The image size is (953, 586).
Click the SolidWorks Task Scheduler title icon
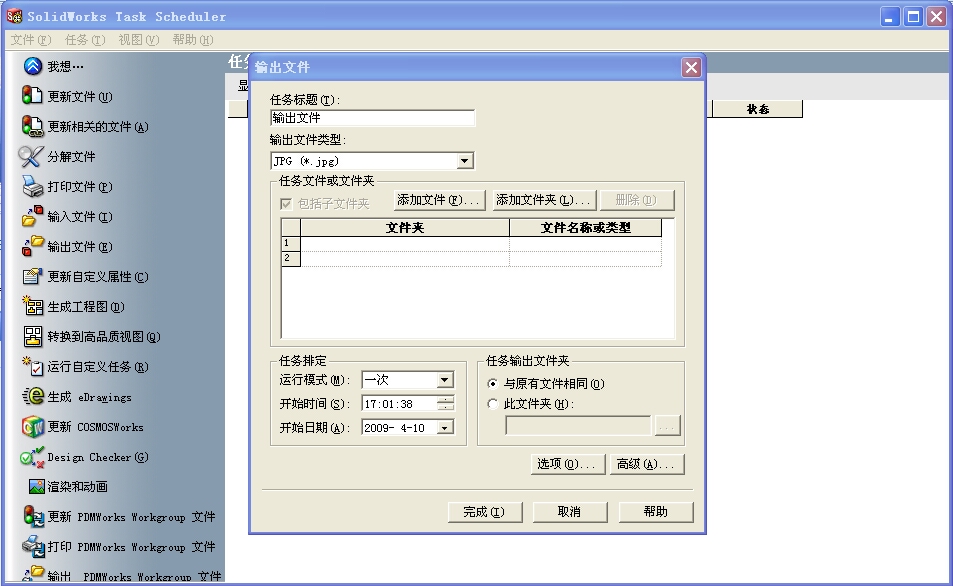pyautogui.click(x=14, y=16)
